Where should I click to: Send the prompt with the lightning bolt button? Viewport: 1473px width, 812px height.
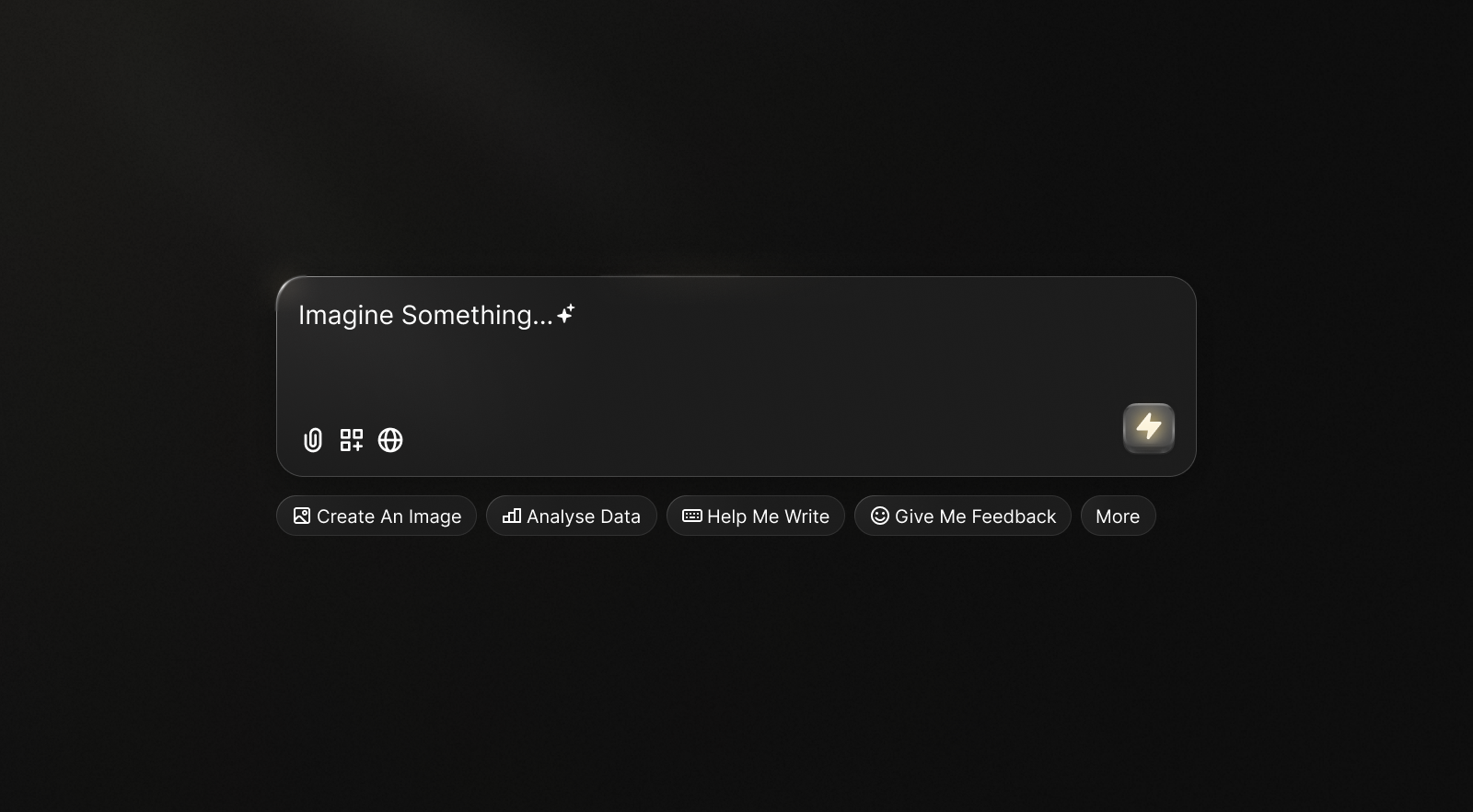click(1148, 427)
